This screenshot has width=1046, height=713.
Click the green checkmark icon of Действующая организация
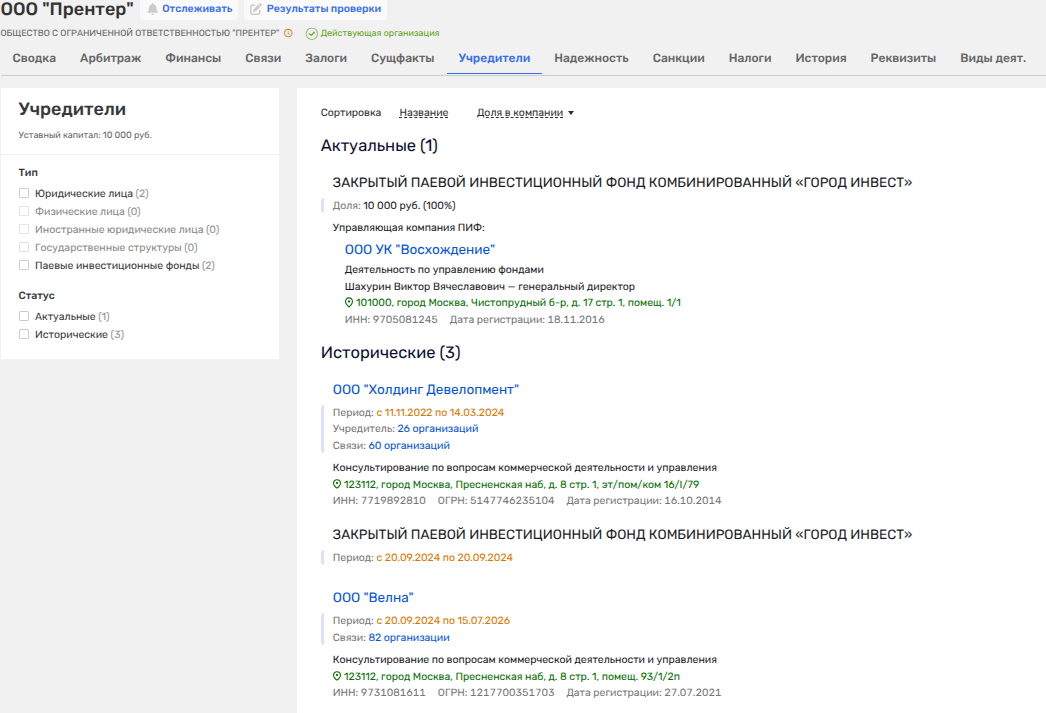tap(312, 33)
